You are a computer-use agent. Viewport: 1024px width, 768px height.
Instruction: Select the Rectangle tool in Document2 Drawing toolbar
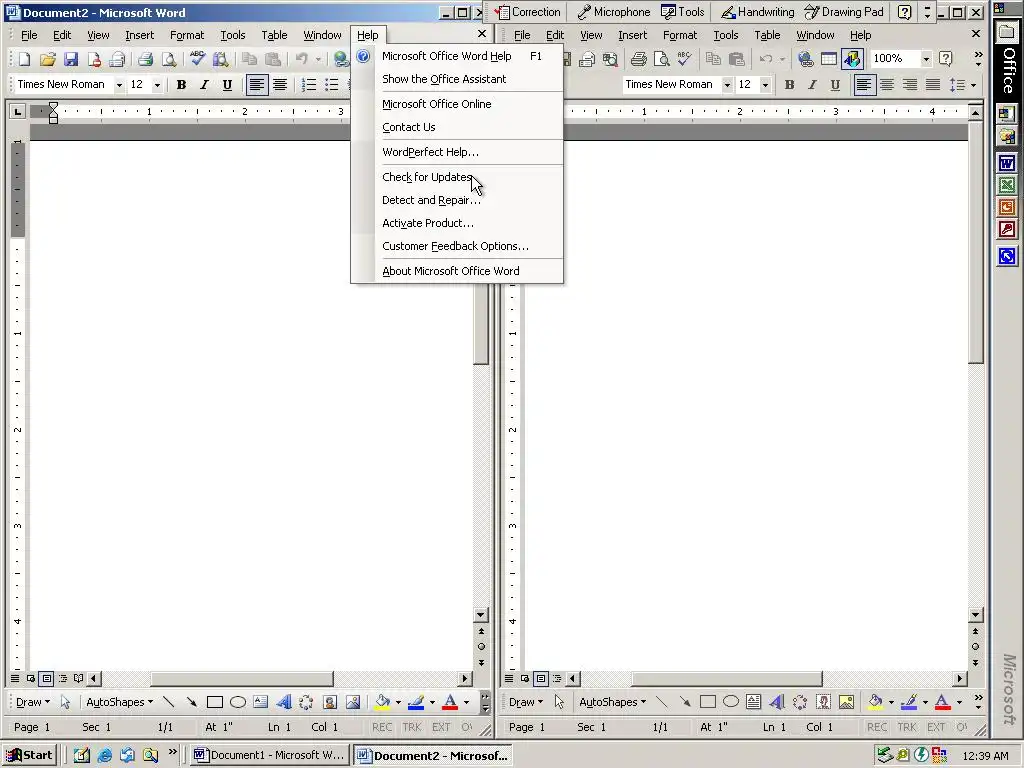pos(215,702)
